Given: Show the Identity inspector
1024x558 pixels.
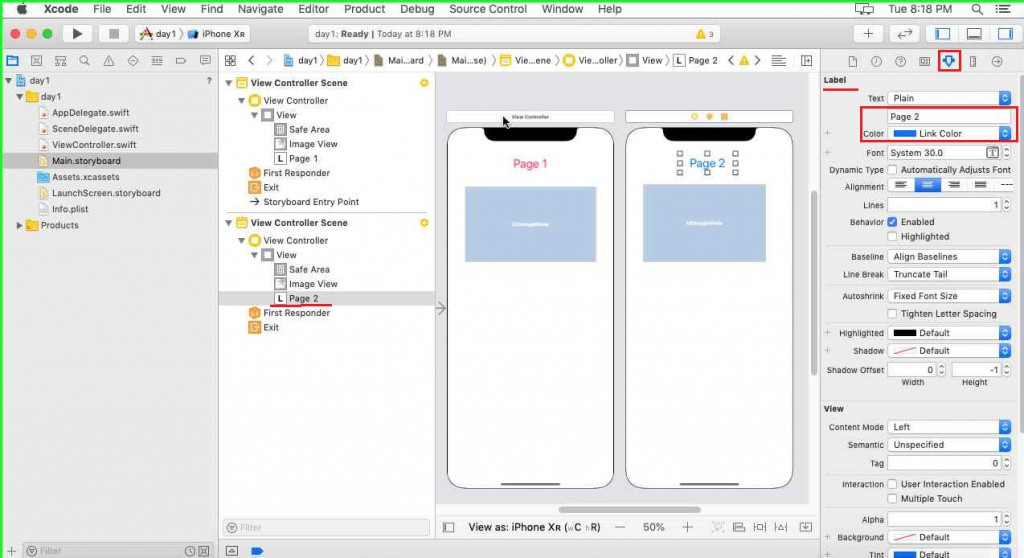Looking at the screenshot, I should (x=924, y=61).
